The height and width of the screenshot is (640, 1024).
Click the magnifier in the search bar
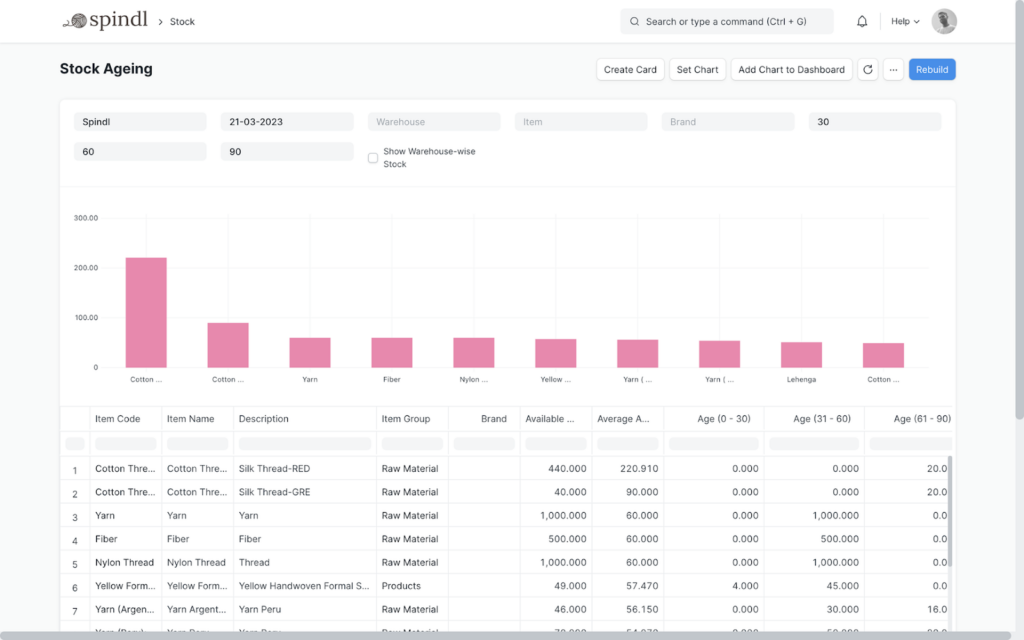tap(634, 21)
